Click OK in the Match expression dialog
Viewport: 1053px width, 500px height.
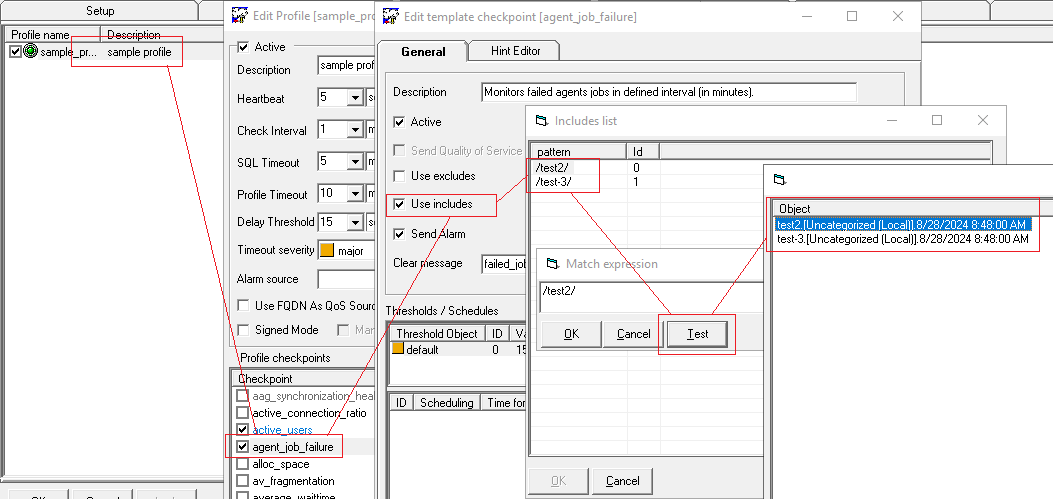tap(571, 334)
